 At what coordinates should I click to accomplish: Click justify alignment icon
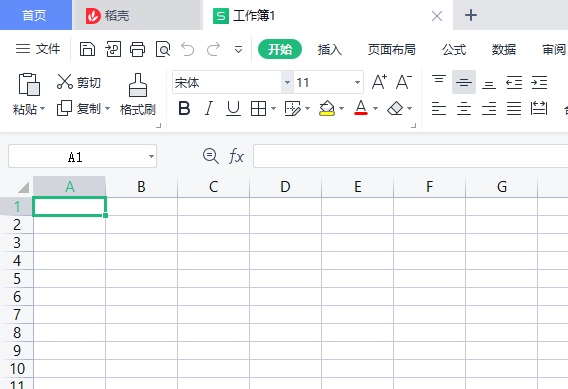click(514, 108)
